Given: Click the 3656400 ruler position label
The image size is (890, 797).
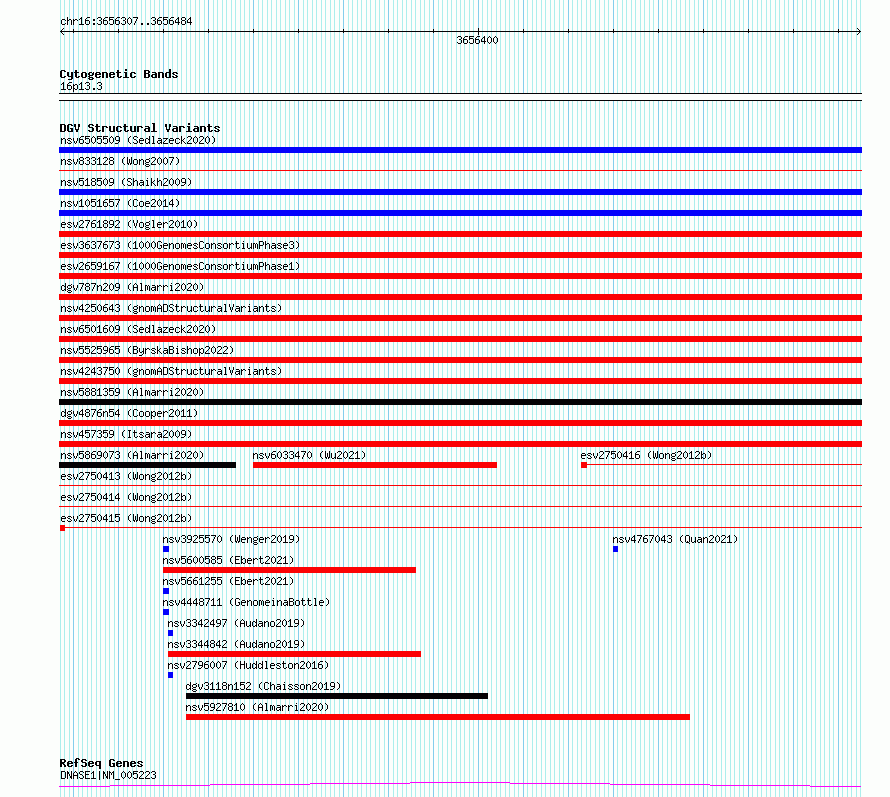Looking at the screenshot, I should point(477,40).
